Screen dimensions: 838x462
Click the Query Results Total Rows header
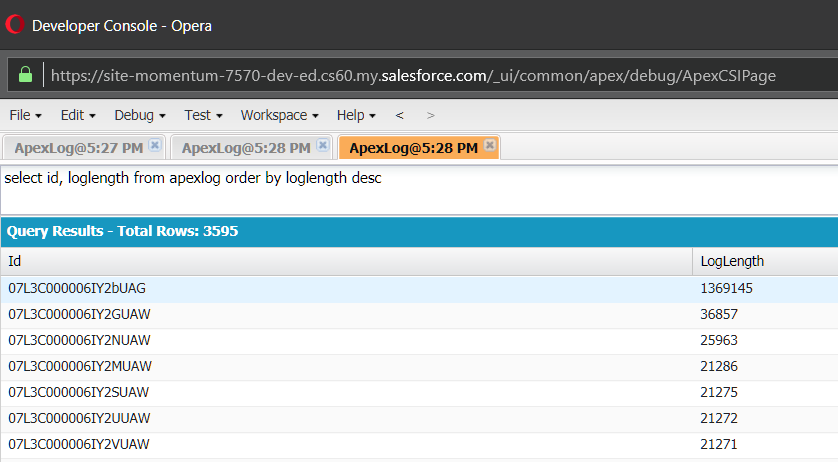pos(122,231)
